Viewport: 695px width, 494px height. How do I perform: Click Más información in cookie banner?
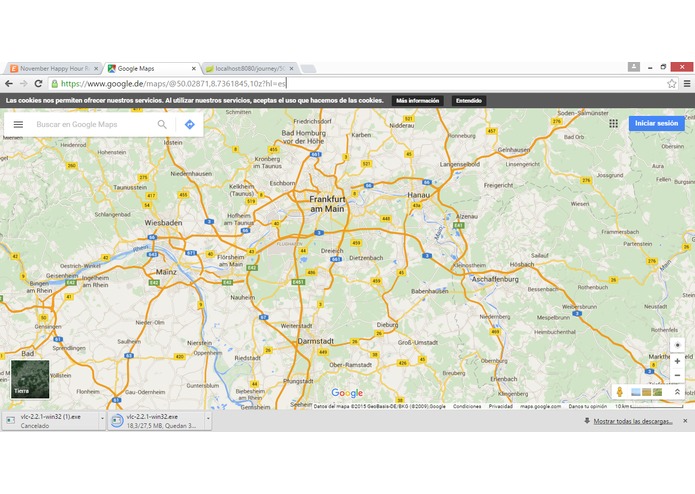point(418,101)
